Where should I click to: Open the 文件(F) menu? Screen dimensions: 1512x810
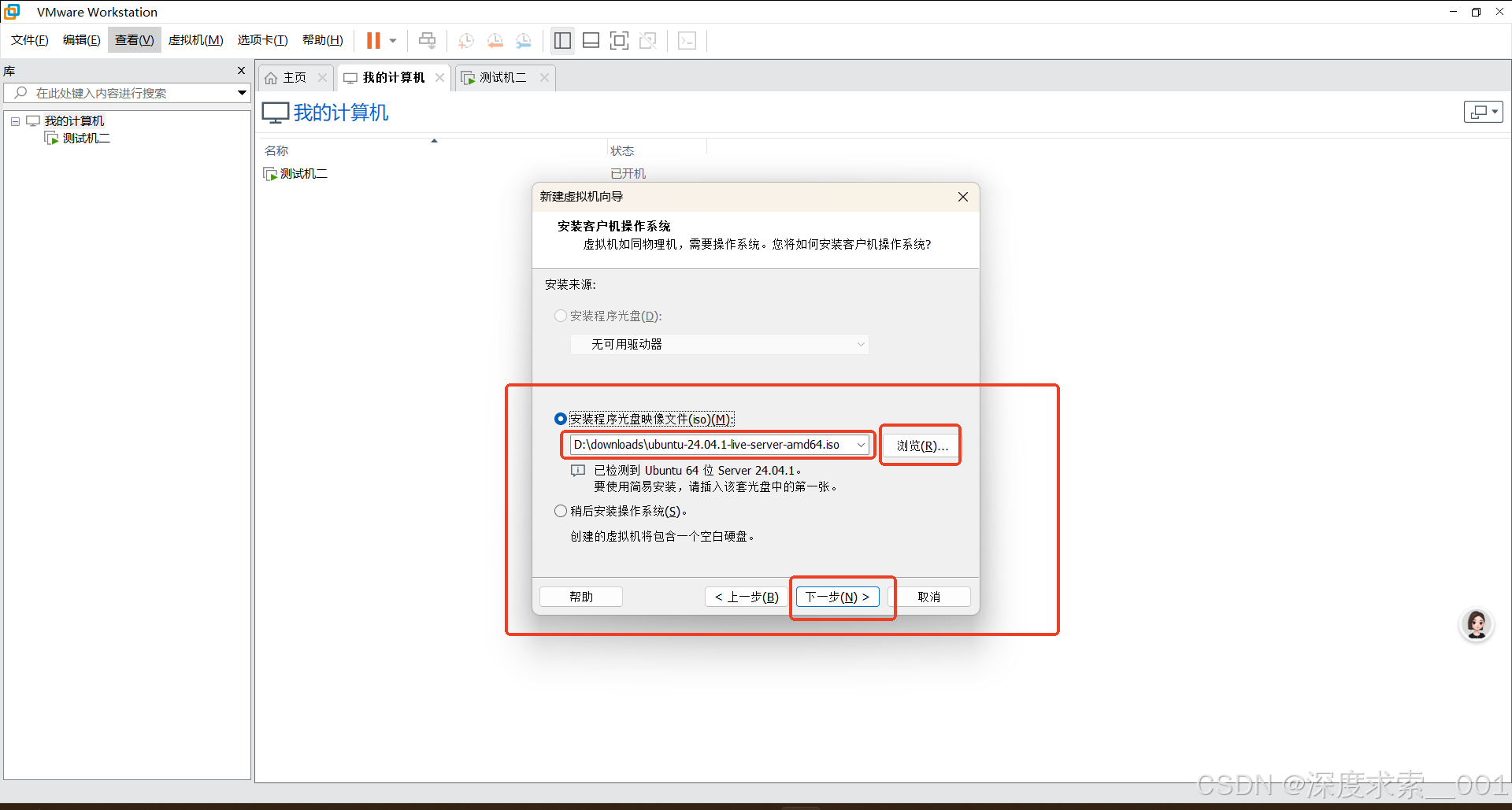click(x=30, y=40)
